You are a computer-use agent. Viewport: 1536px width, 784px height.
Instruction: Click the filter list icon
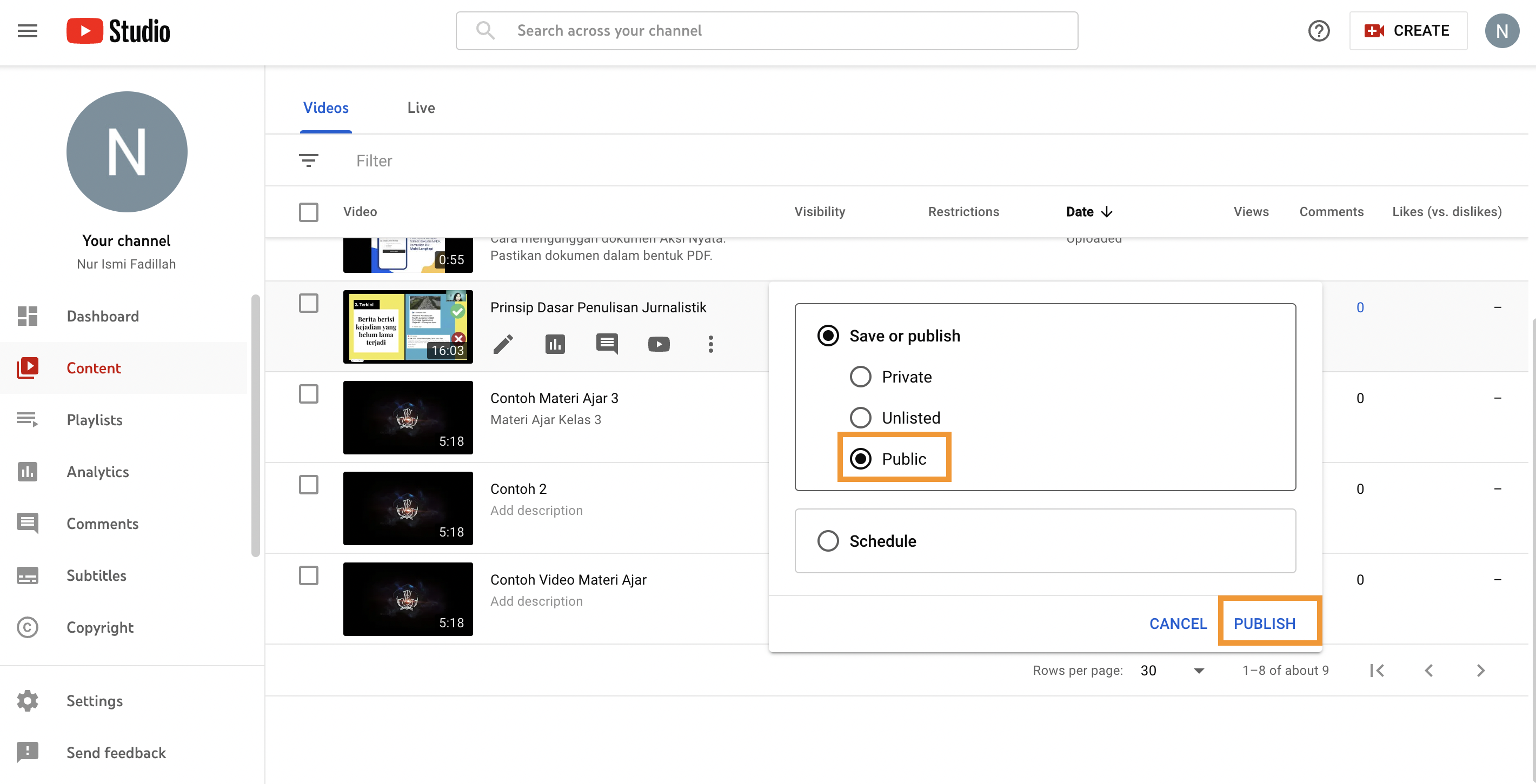click(308, 160)
